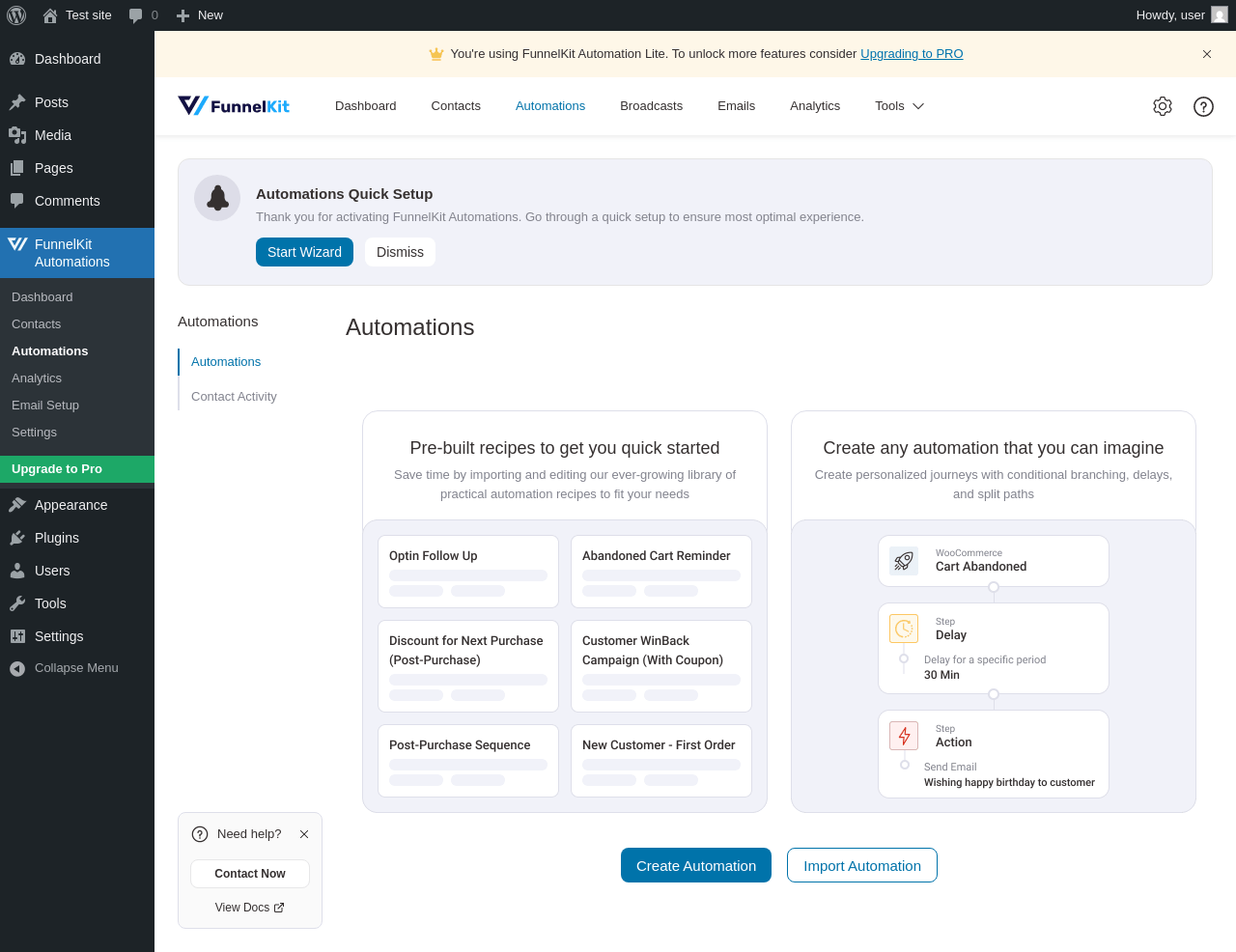The image size is (1236, 952).
Task: Open Analytics in WordPress sidebar submenu
Action: pyautogui.click(x=77, y=378)
